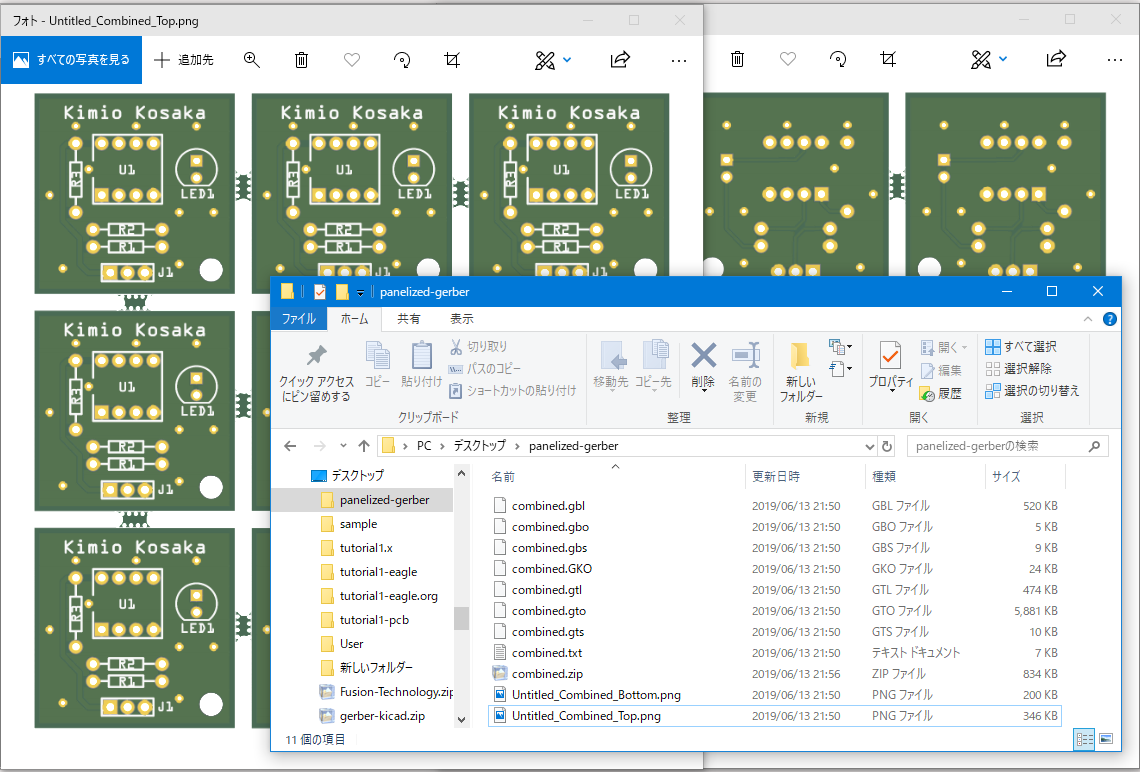Viewport: 1140px width, 772px height.
Task: Switch to the 表示 ribbon tab
Action: 462,318
